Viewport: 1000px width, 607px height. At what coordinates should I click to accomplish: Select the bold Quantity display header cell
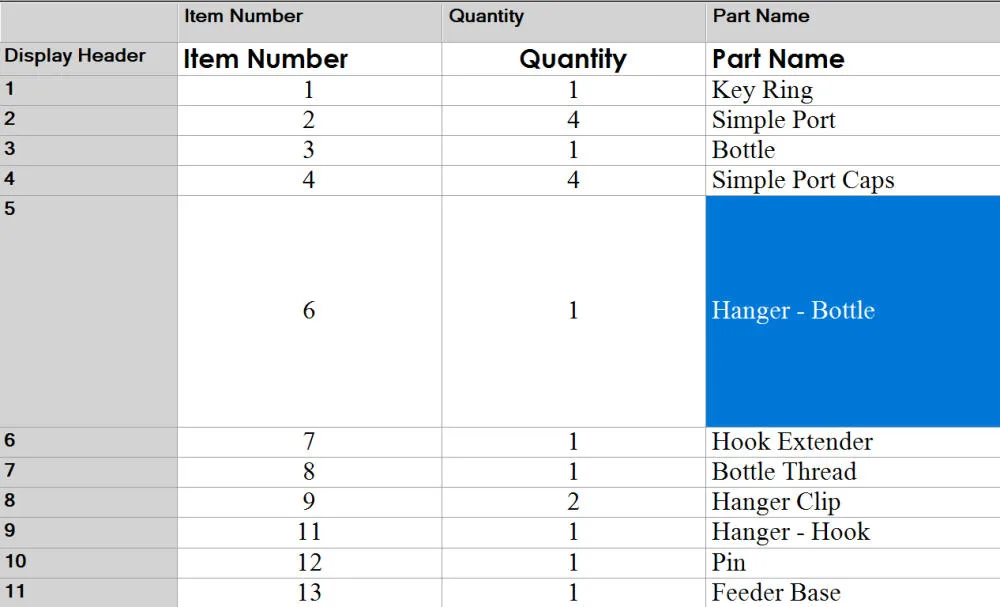click(573, 59)
